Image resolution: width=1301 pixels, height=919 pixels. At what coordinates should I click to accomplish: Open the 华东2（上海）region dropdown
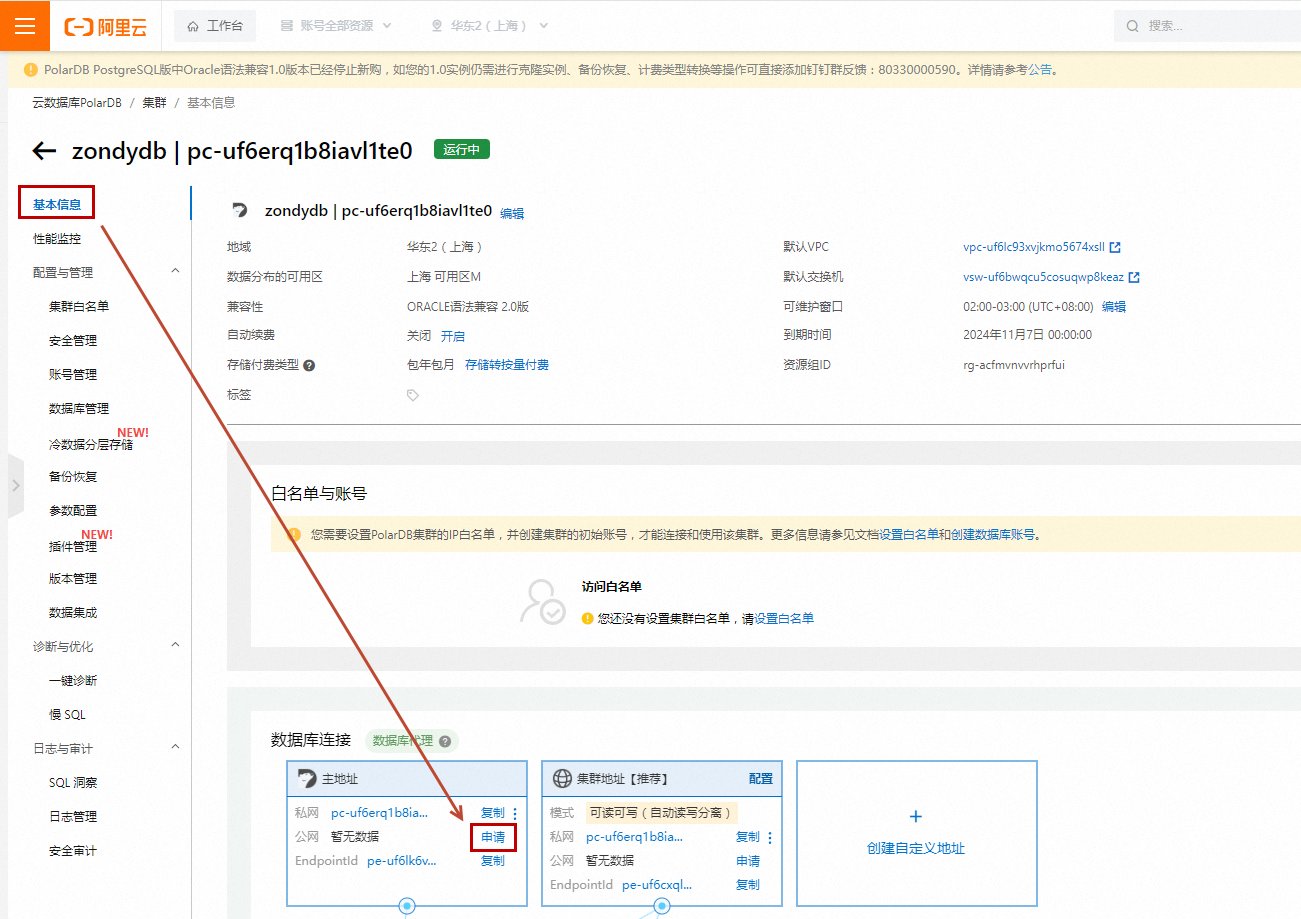click(x=490, y=26)
